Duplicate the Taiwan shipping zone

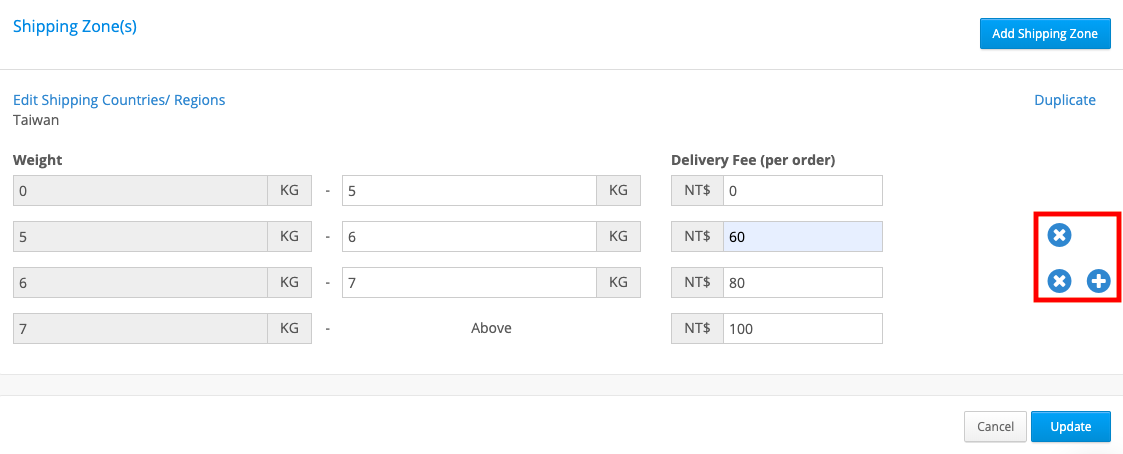(1064, 100)
